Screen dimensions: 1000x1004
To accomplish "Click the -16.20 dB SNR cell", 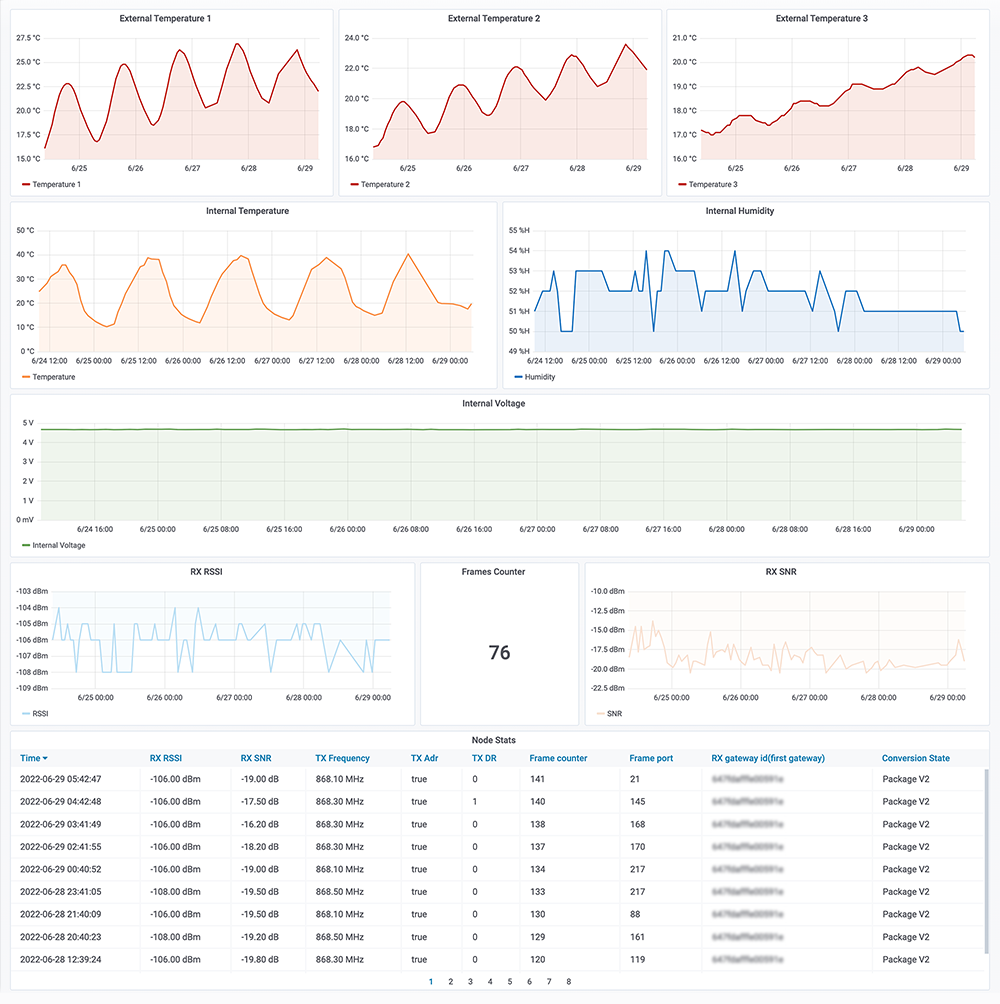I will 260,825.
